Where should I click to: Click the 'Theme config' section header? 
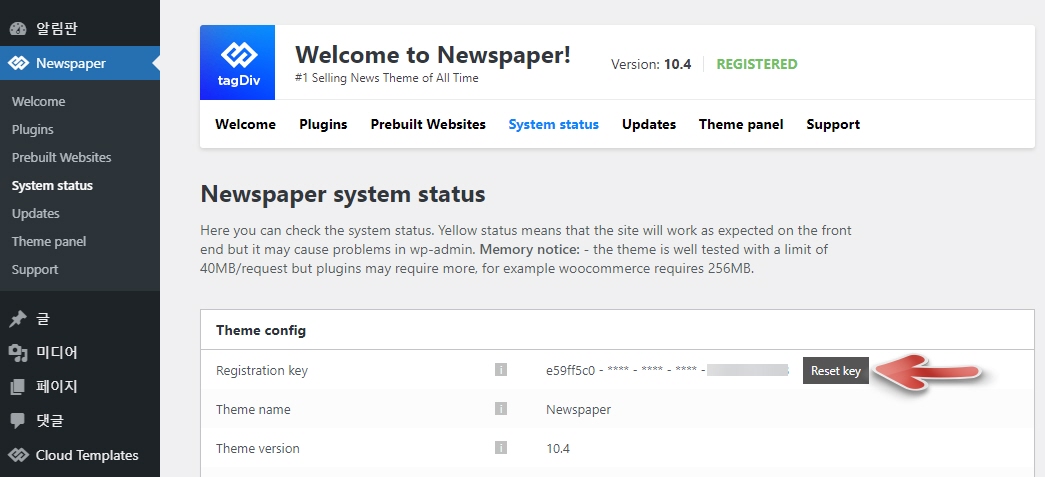tap(261, 330)
